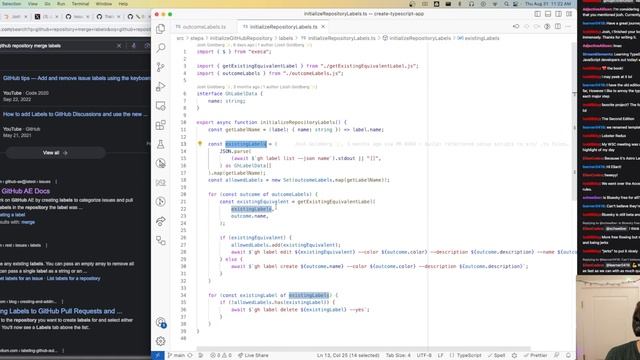Open 'How to add Labels to GitHub Discussions' video result
This screenshot has width=640, height=360.
tap(76, 114)
